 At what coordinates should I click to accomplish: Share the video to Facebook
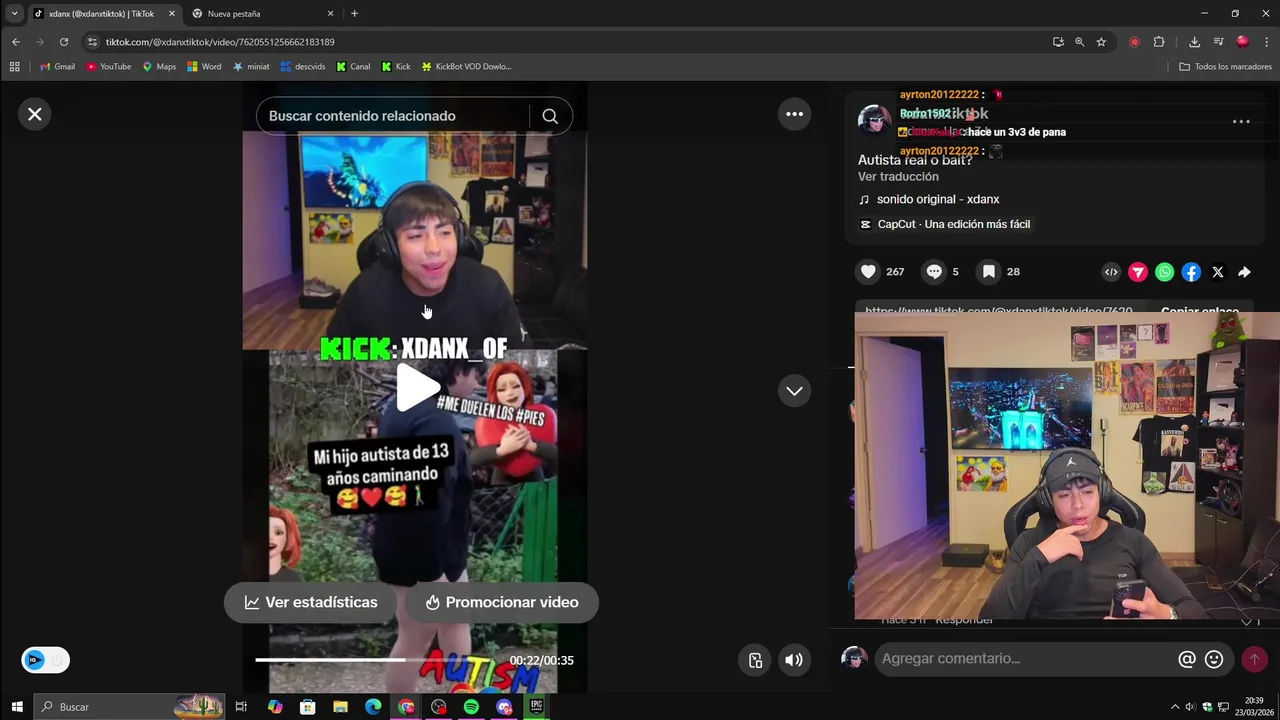pyautogui.click(x=1191, y=272)
